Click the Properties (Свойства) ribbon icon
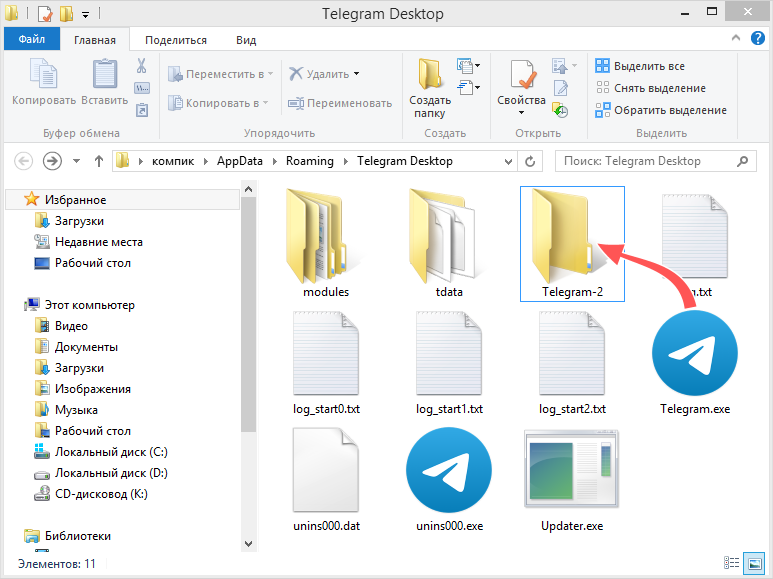Image resolution: width=773 pixels, height=579 pixels. point(523,75)
